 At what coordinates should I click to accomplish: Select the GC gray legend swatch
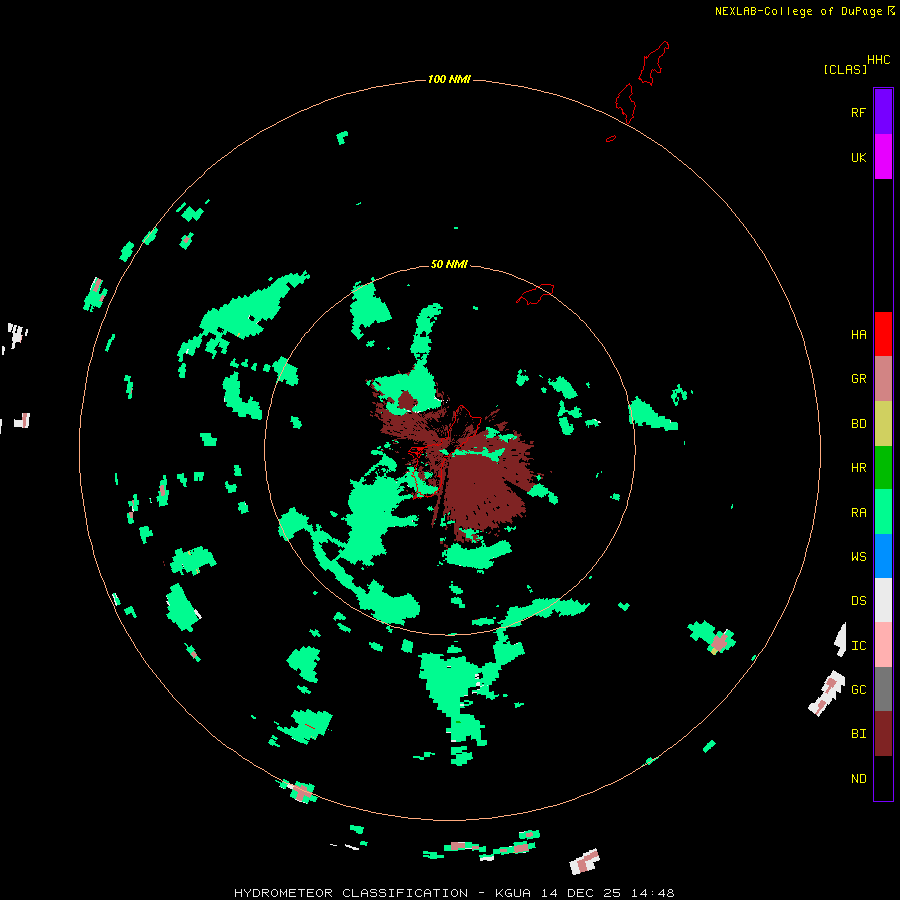[883, 689]
